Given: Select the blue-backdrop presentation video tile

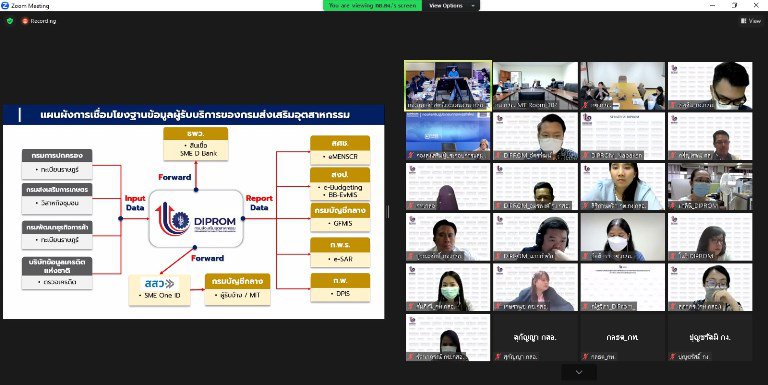Looking at the screenshot, I should click(x=448, y=136).
